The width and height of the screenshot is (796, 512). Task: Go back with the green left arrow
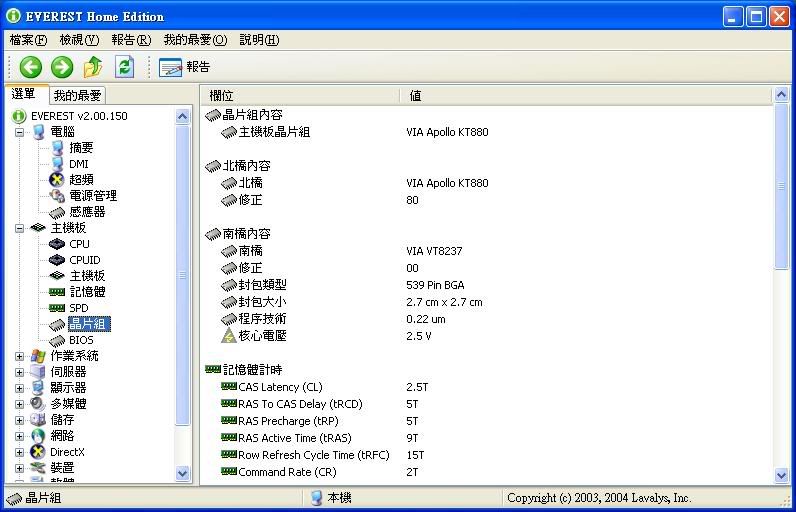click(30, 67)
